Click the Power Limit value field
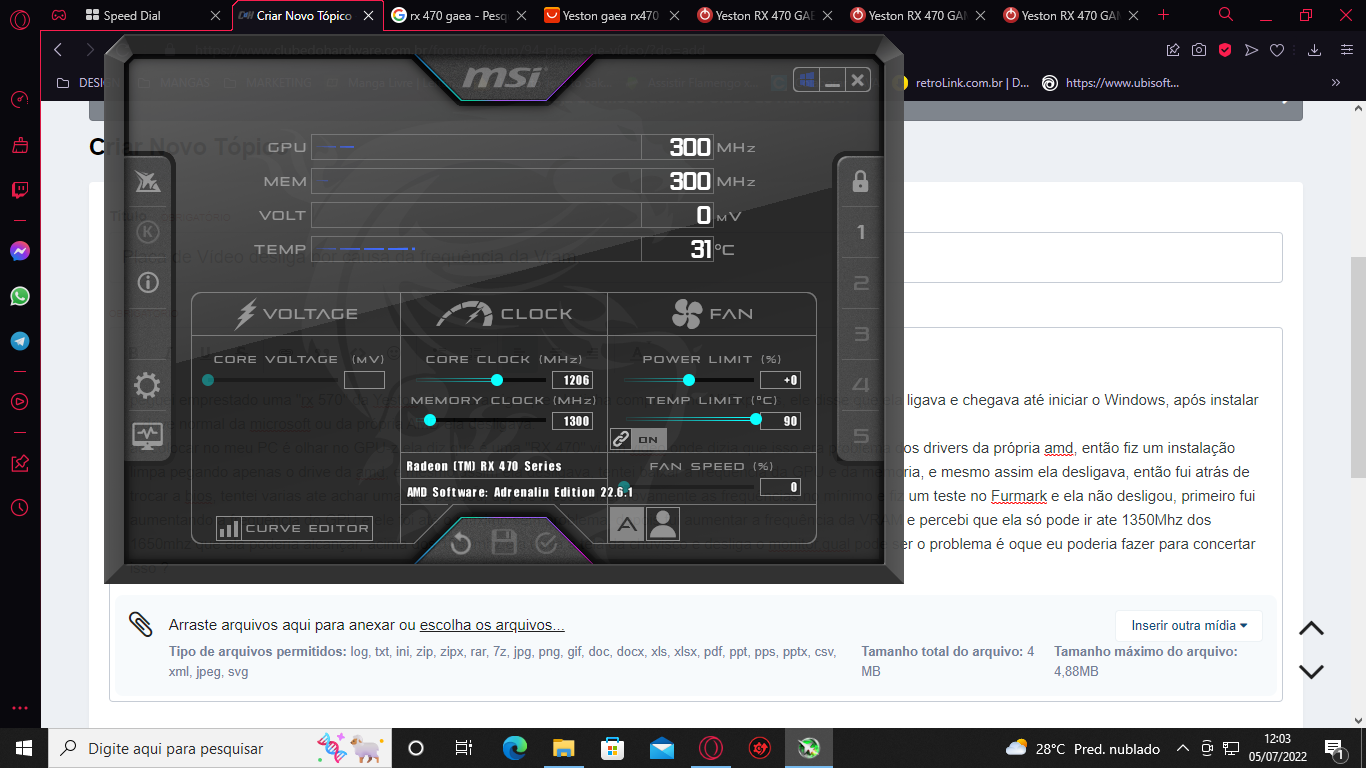Viewport: 1366px width, 768px height. click(780, 380)
